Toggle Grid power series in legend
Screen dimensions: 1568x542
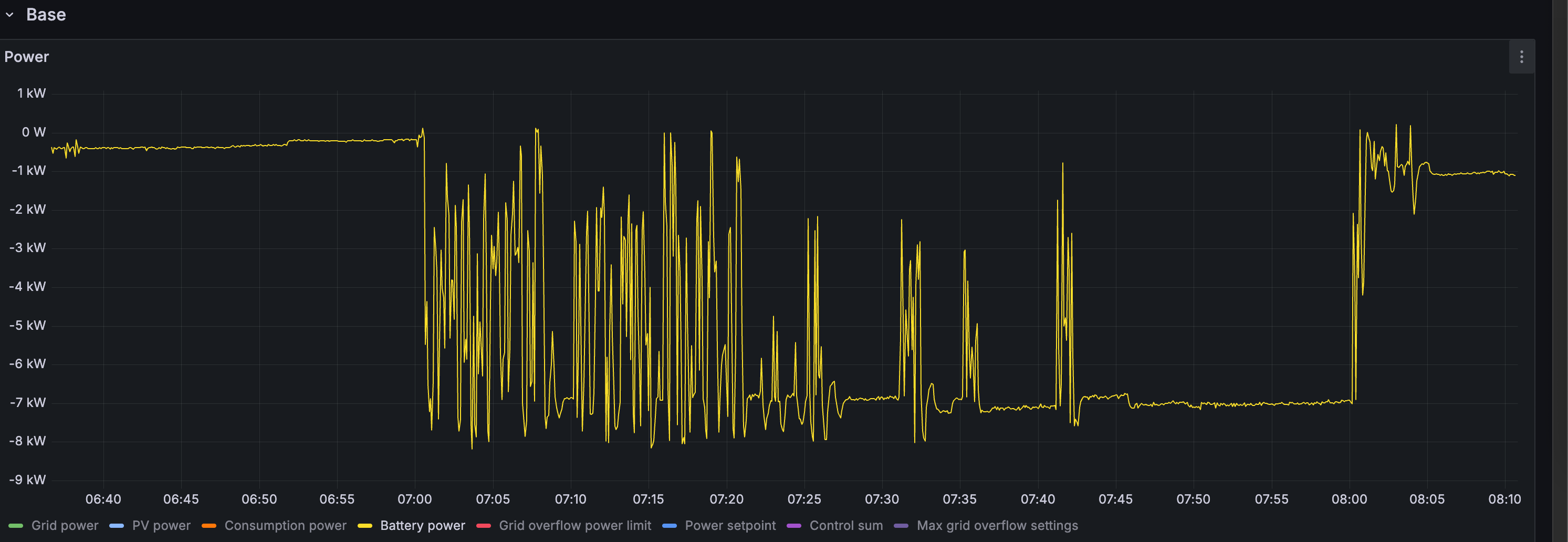tap(65, 526)
